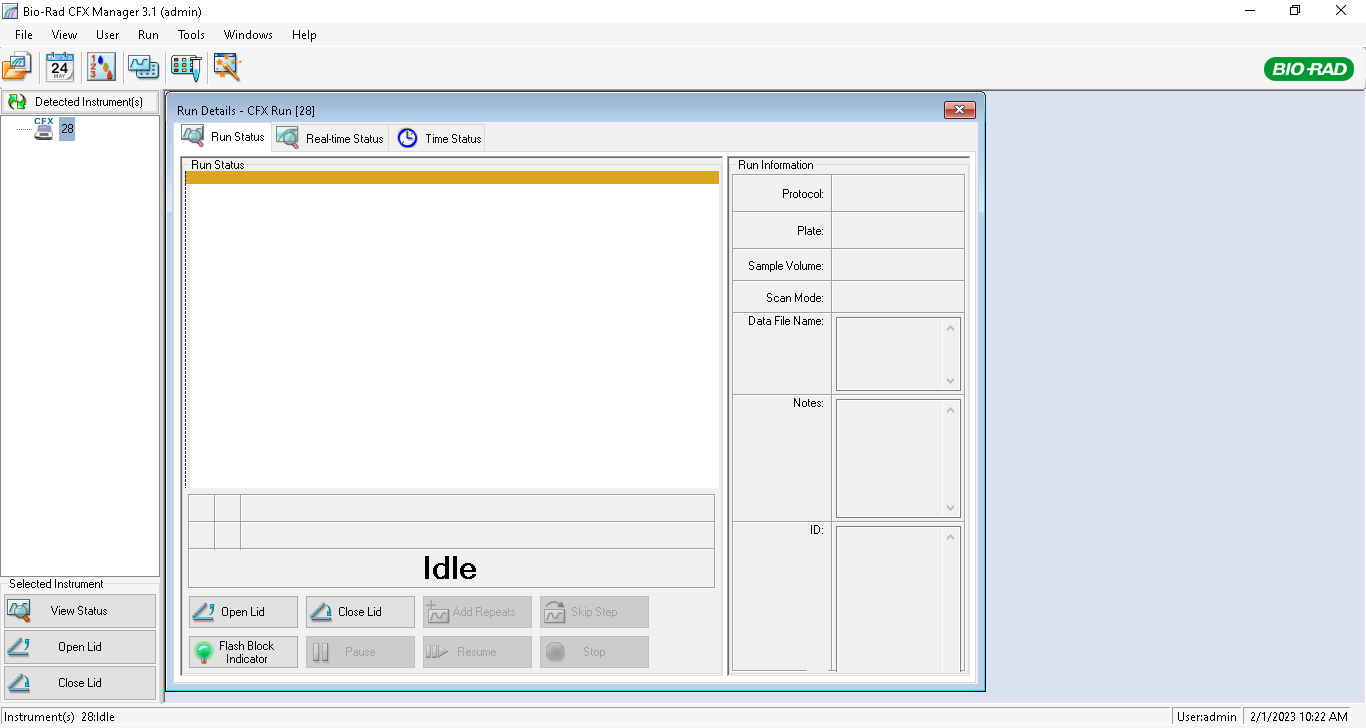Click the orange highlighted Run Status row
The image size is (1366, 728).
(x=452, y=178)
